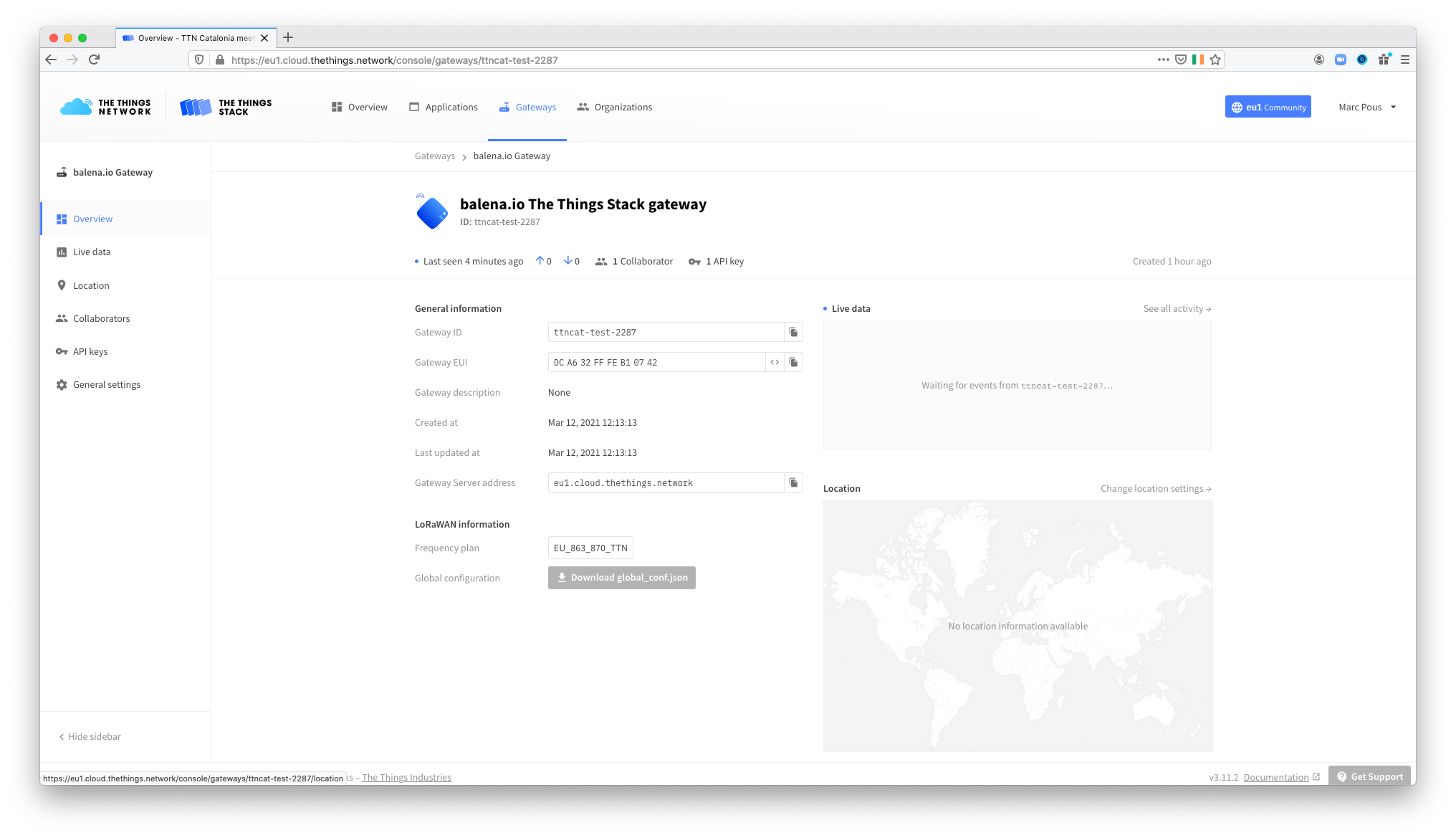Collapse sidebar with Hide sidebar
Image resolution: width=1456 pixels, height=838 pixels.
90,736
